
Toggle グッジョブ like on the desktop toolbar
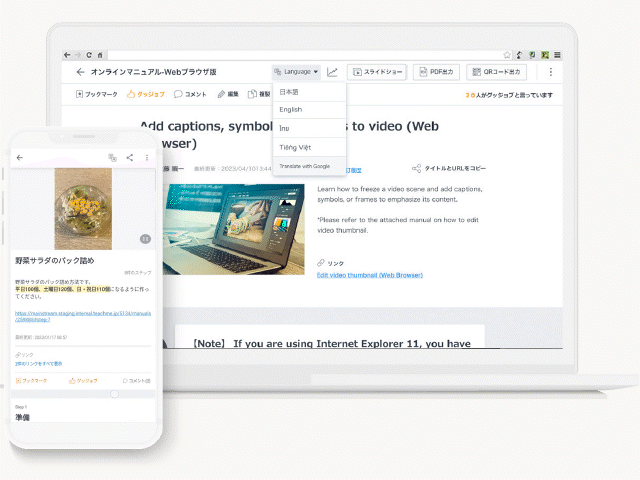146,94
